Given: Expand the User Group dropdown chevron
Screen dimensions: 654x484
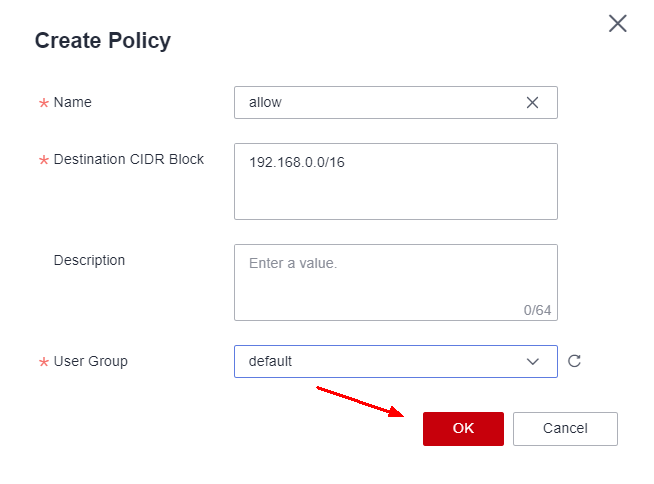Looking at the screenshot, I should click(x=532, y=362).
